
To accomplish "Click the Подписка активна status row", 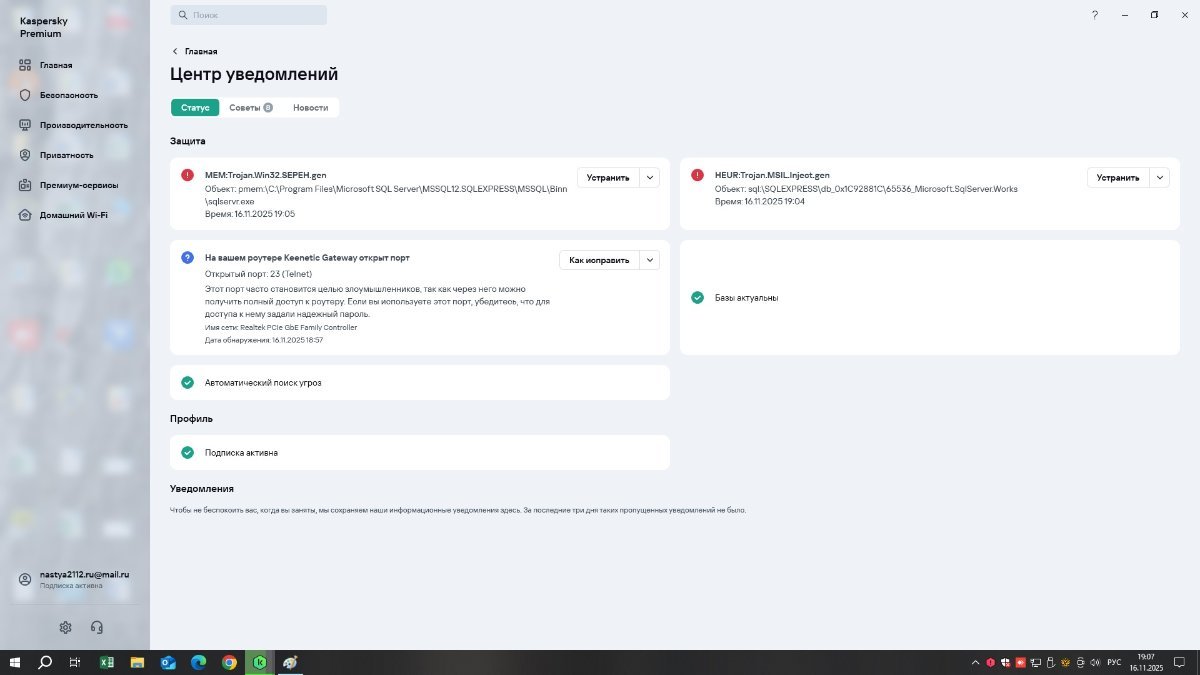I will (x=420, y=452).
